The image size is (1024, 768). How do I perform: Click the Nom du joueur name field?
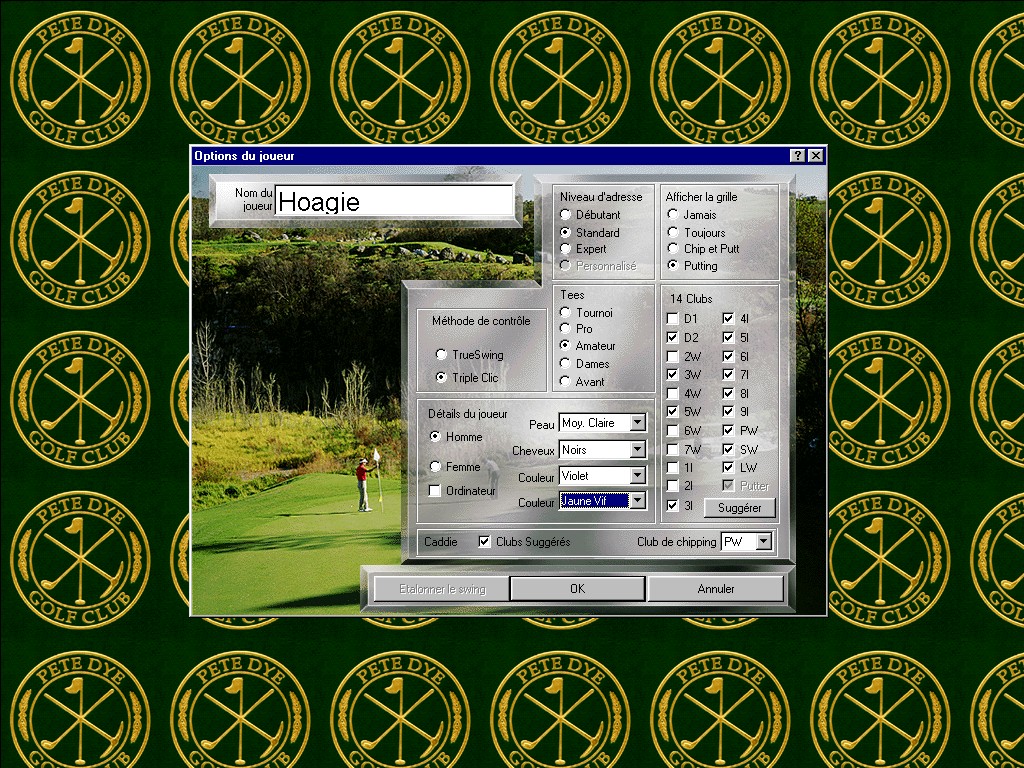point(394,201)
